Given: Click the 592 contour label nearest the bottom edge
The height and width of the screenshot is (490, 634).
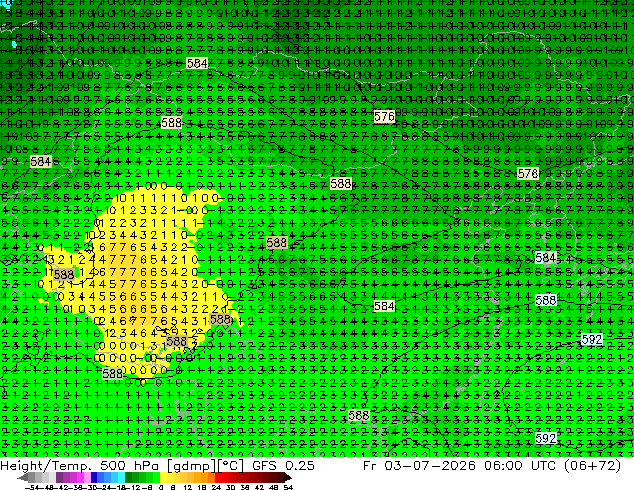Looking at the screenshot, I should click(545, 438).
